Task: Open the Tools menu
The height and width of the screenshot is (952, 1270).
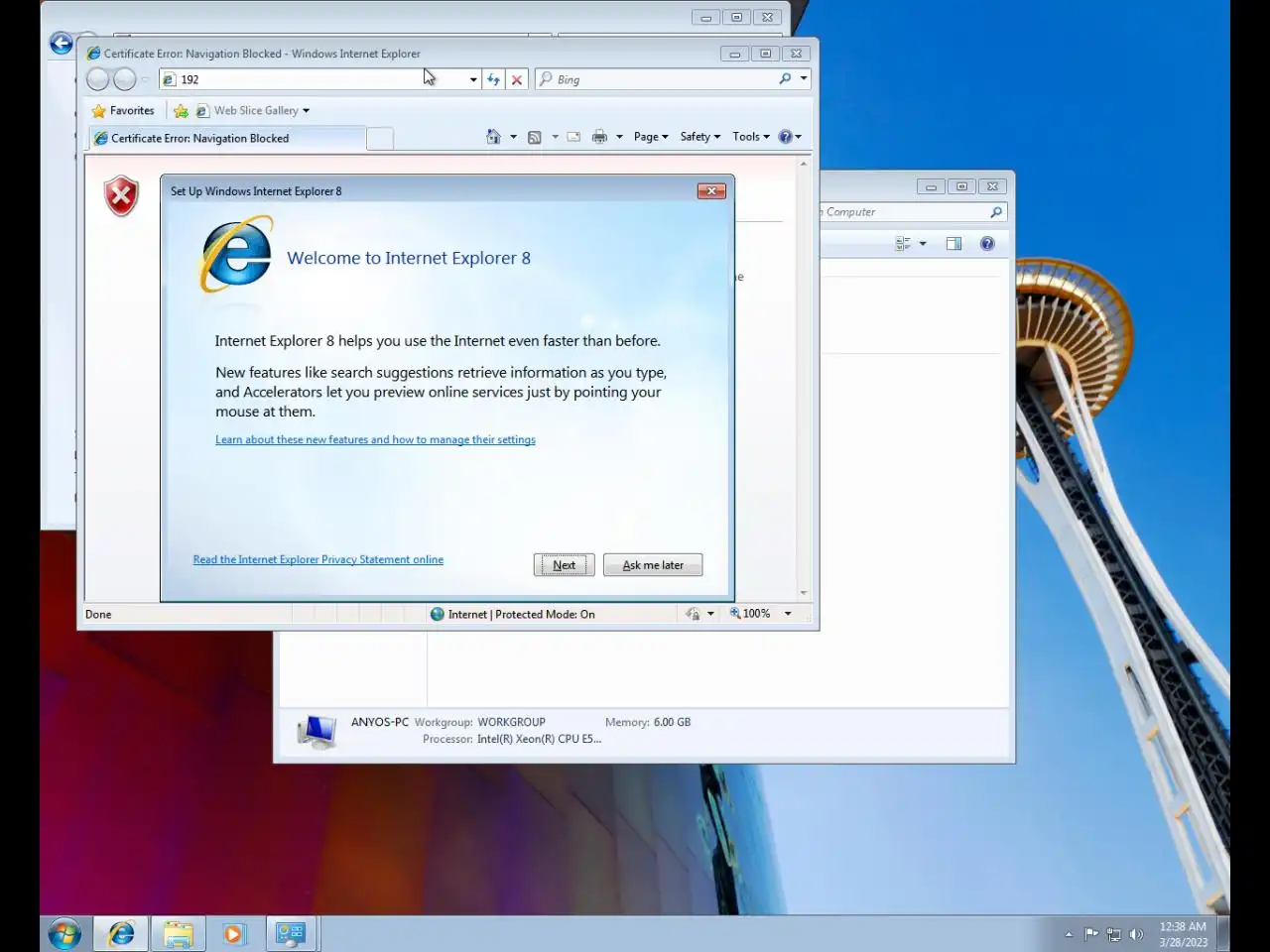Action: tap(751, 137)
